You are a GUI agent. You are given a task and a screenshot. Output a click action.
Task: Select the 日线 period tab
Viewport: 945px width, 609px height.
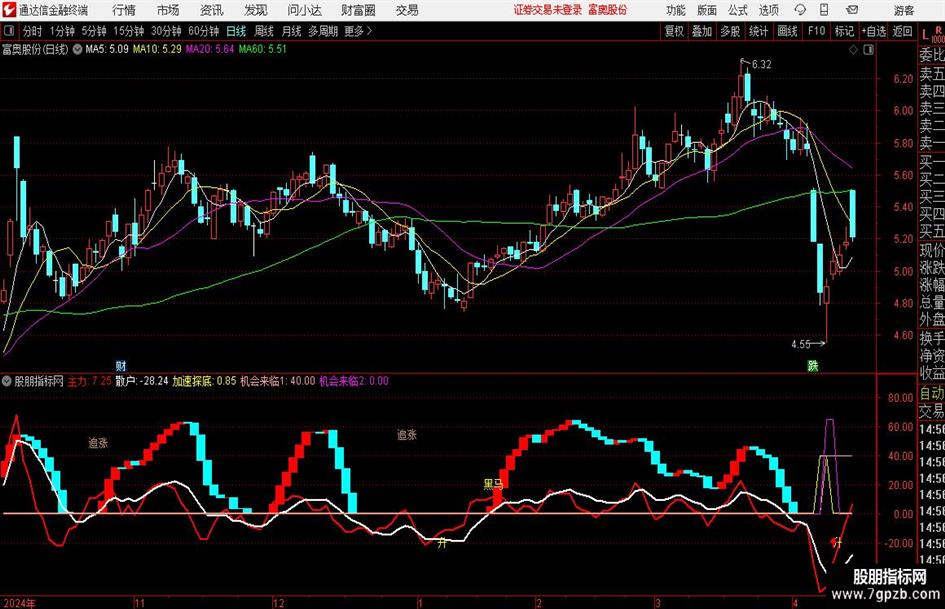[236, 31]
